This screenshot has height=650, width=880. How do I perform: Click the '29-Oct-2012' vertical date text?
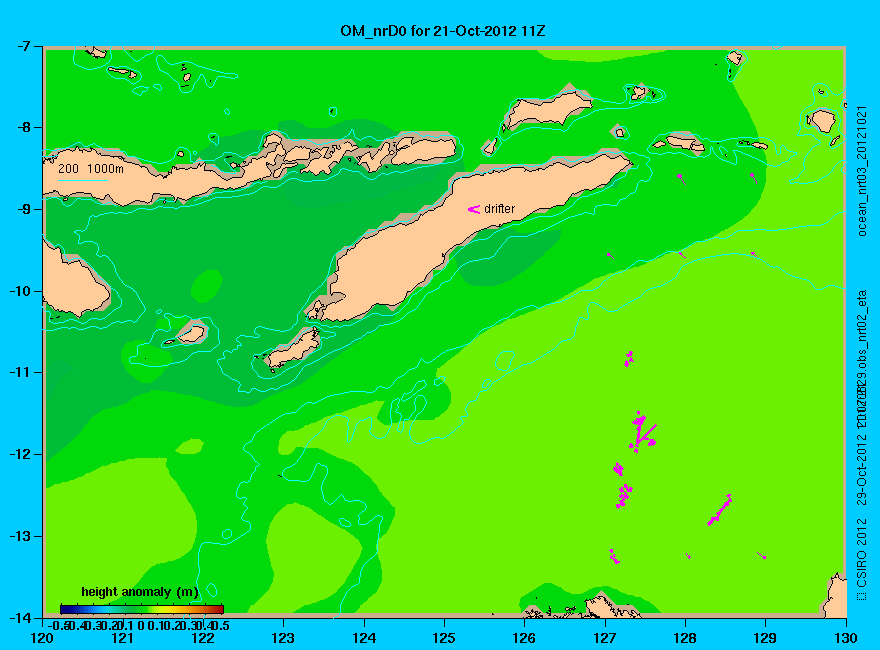click(862, 468)
